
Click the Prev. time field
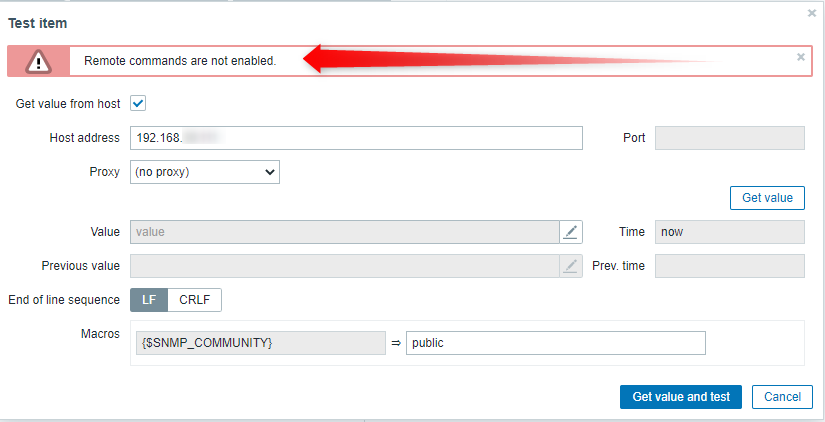pyautogui.click(x=729, y=266)
